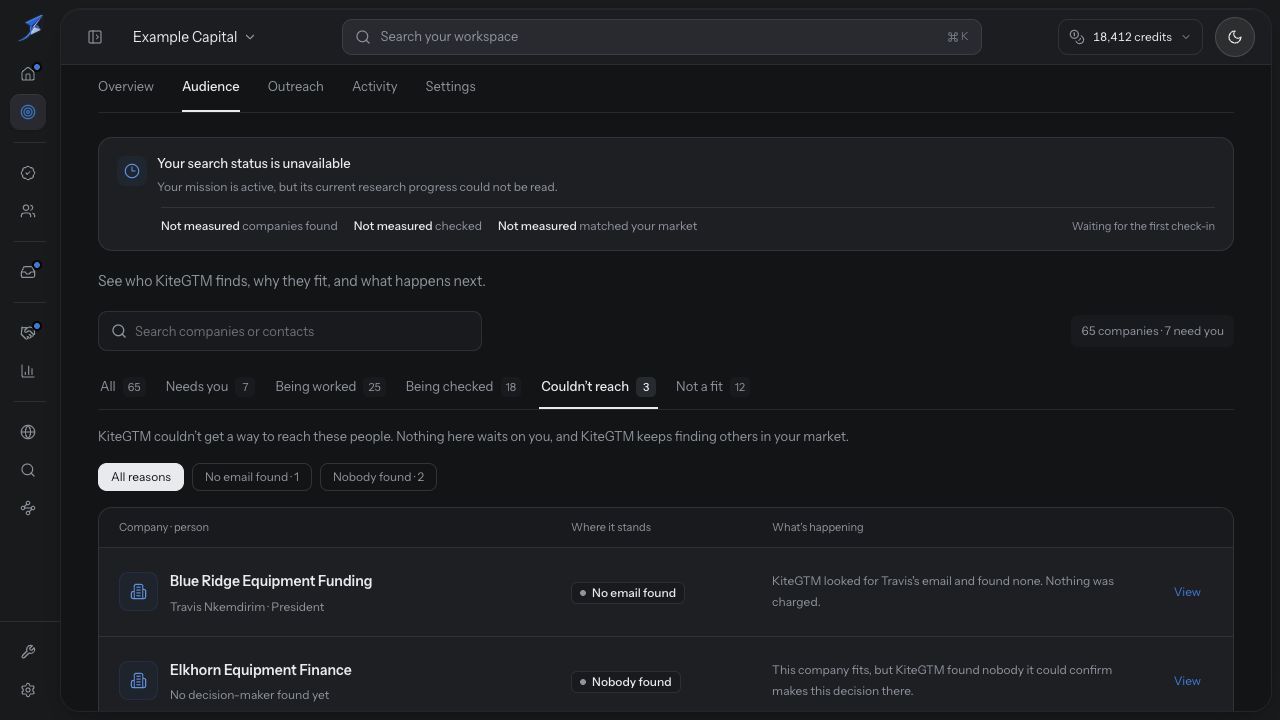
Task: Open the Settings tab
Action: 450,87
